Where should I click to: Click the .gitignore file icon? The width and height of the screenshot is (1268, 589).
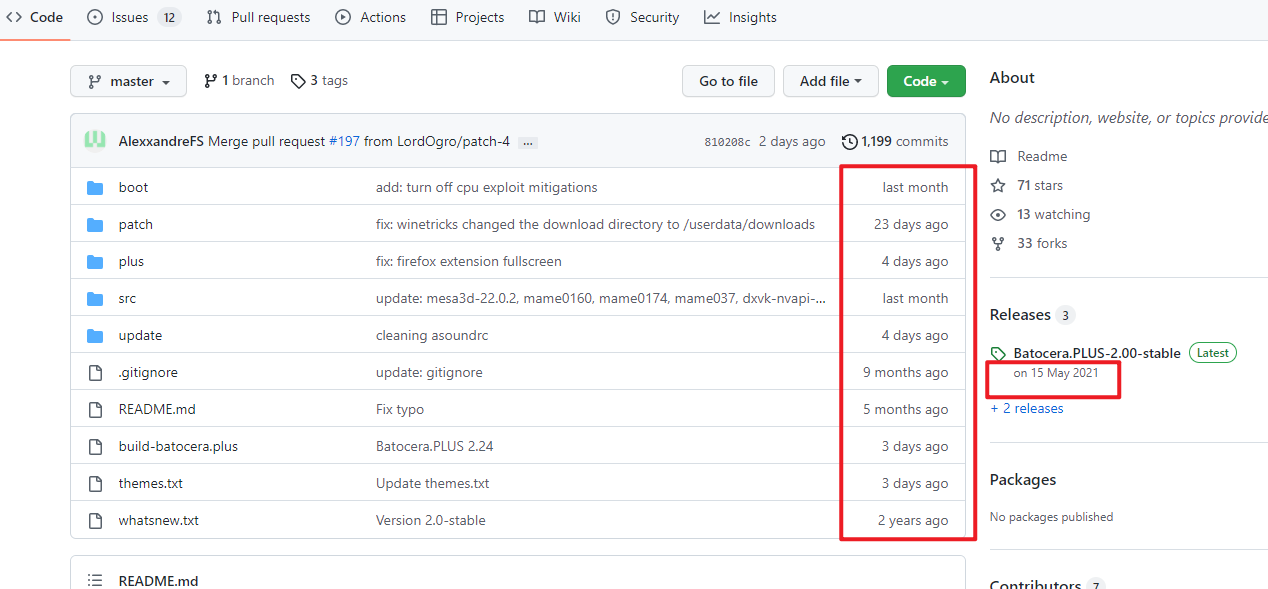pyautogui.click(x=95, y=373)
